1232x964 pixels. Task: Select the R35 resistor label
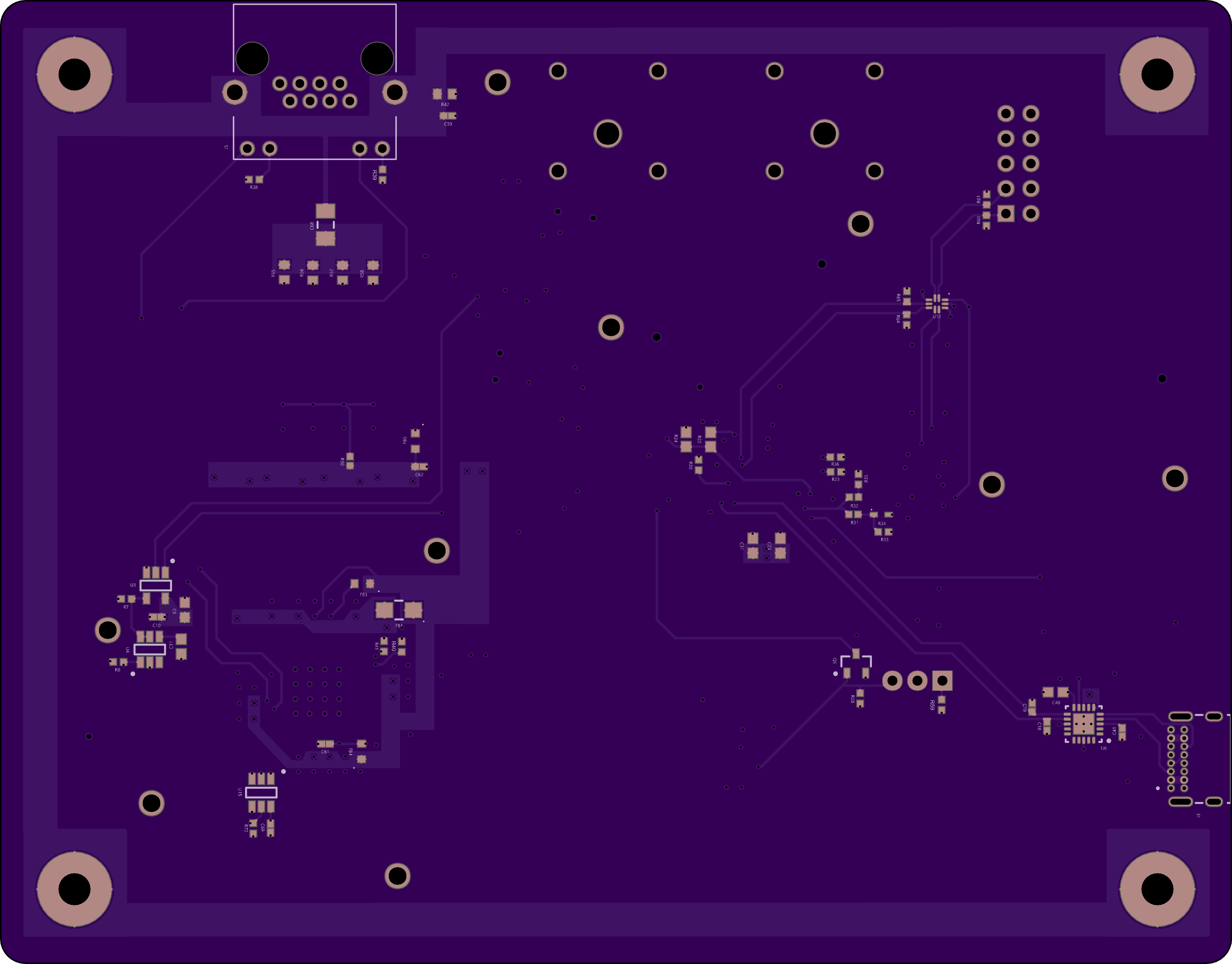866,478
